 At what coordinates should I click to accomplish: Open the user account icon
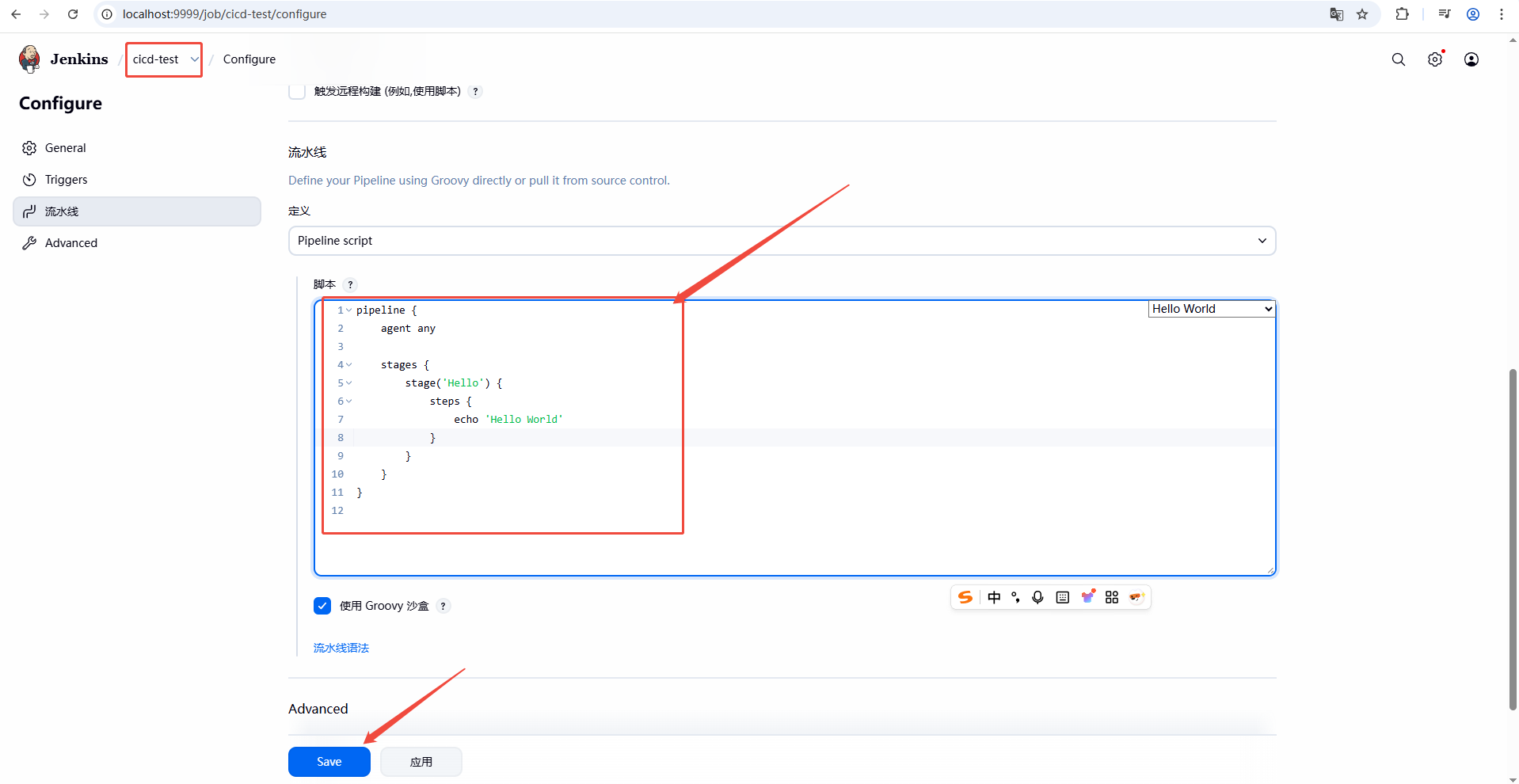tap(1471, 59)
